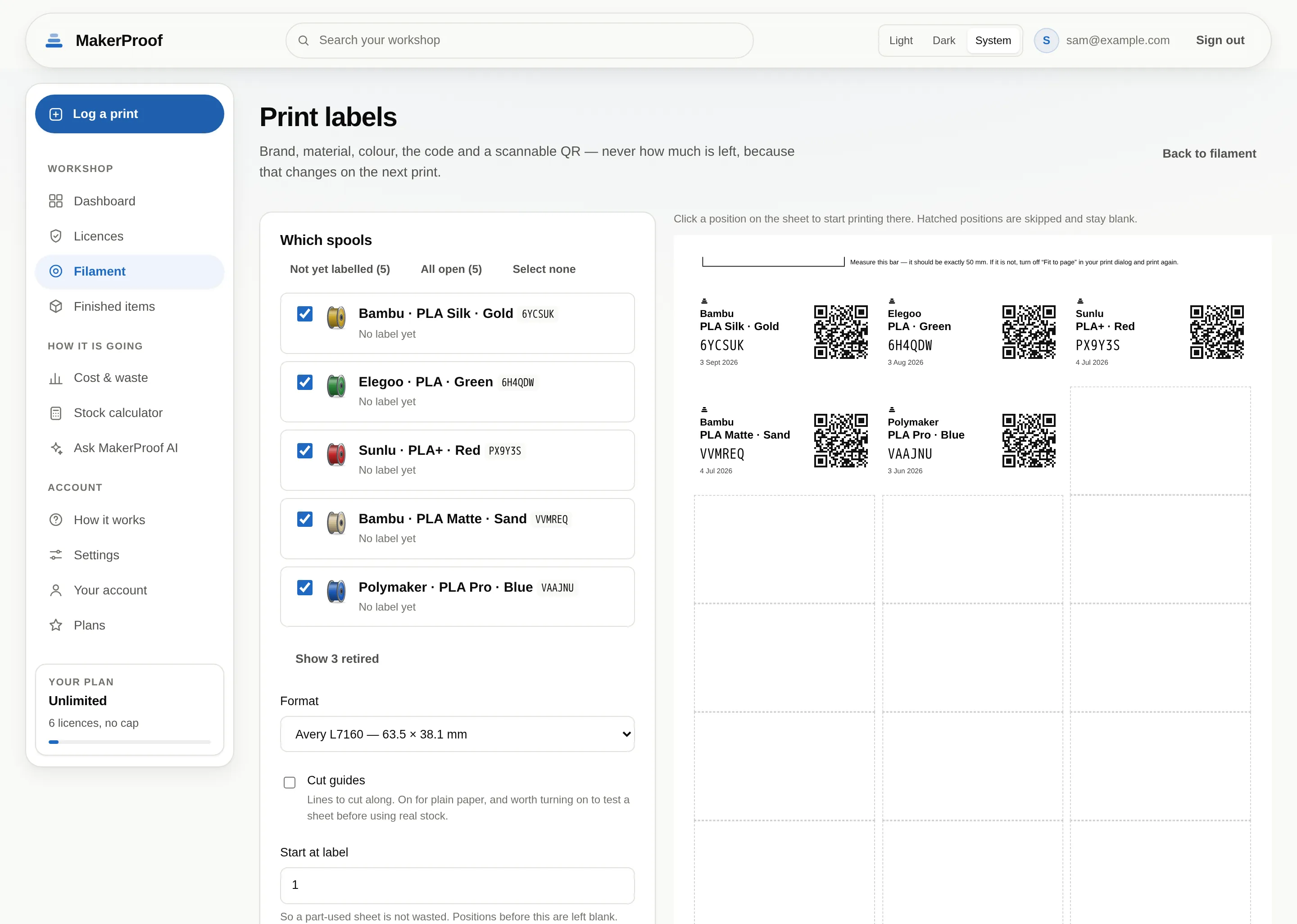Enable the Cut guides checkbox
Image resolution: width=1297 pixels, height=924 pixels.
coord(290,782)
